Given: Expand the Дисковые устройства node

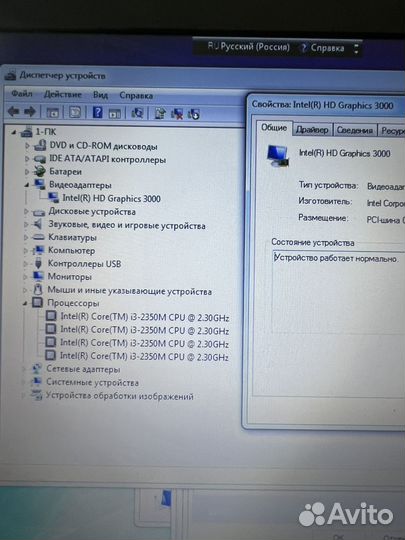Looking at the screenshot, I should [26, 211].
